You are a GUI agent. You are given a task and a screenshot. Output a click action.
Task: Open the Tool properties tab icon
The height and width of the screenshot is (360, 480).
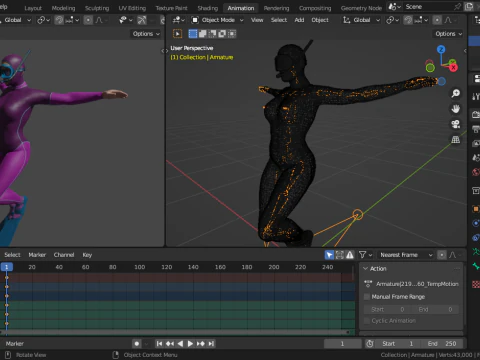coord(476,97)
